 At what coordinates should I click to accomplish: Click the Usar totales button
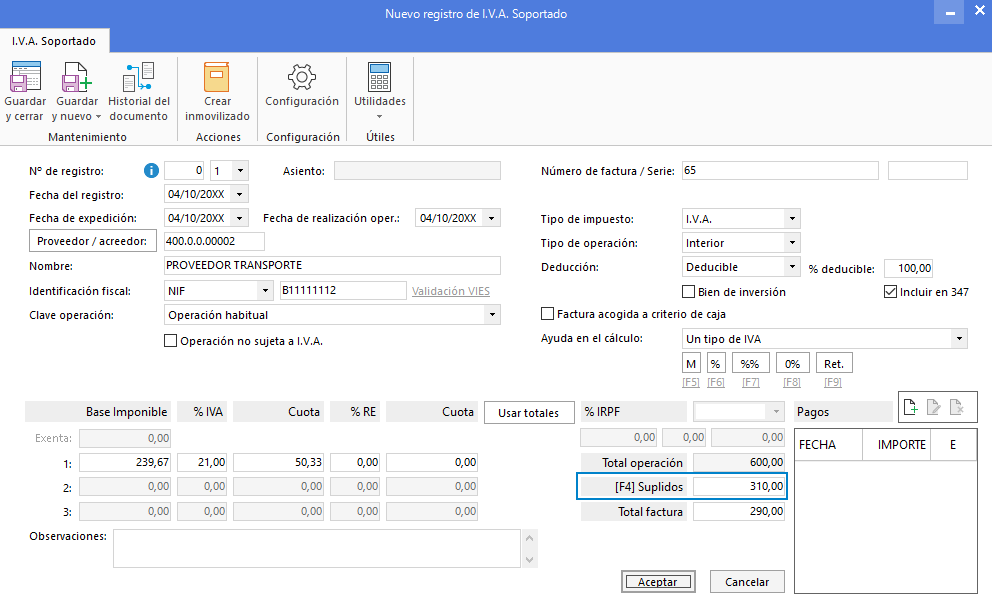(528, 413)
